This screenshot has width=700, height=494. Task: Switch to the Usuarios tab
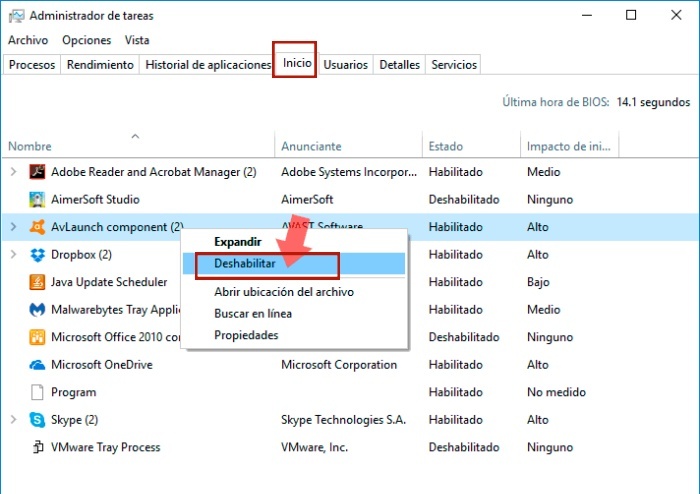coord(345,65)
